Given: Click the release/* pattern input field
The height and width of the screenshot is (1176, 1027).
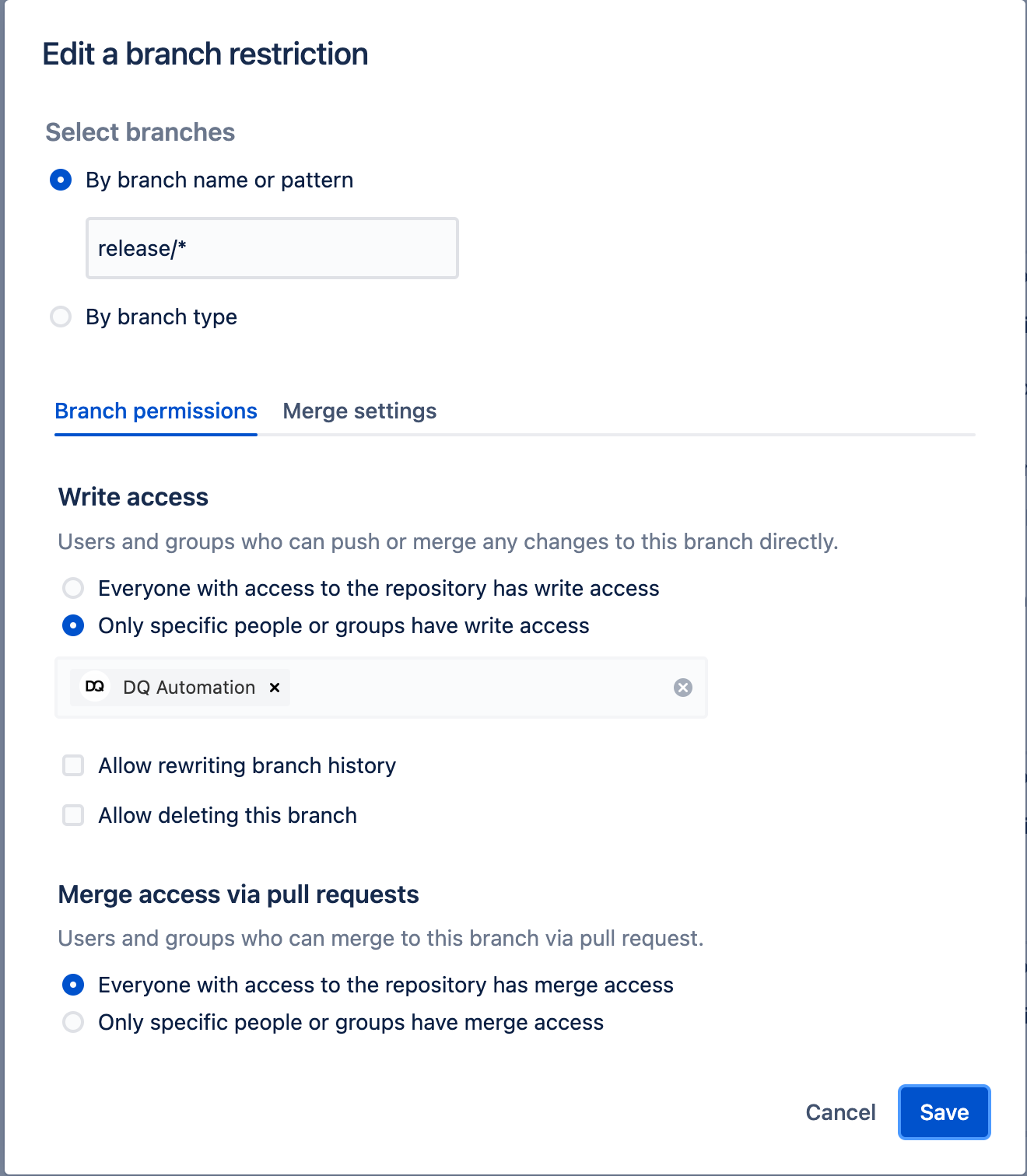Looking at the screenshot, I should pyautogui.click(x=272, y=248).
